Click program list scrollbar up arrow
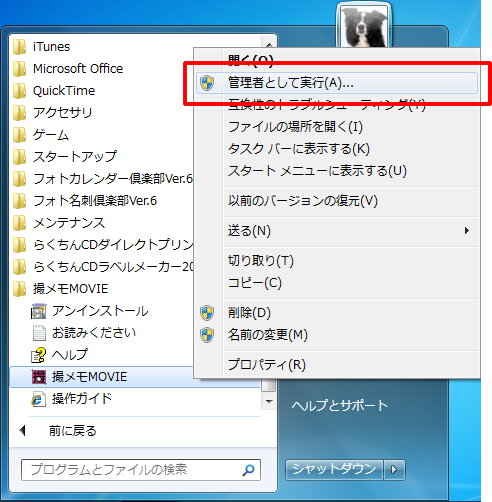 pyautogui.click(x=269, y=44)
